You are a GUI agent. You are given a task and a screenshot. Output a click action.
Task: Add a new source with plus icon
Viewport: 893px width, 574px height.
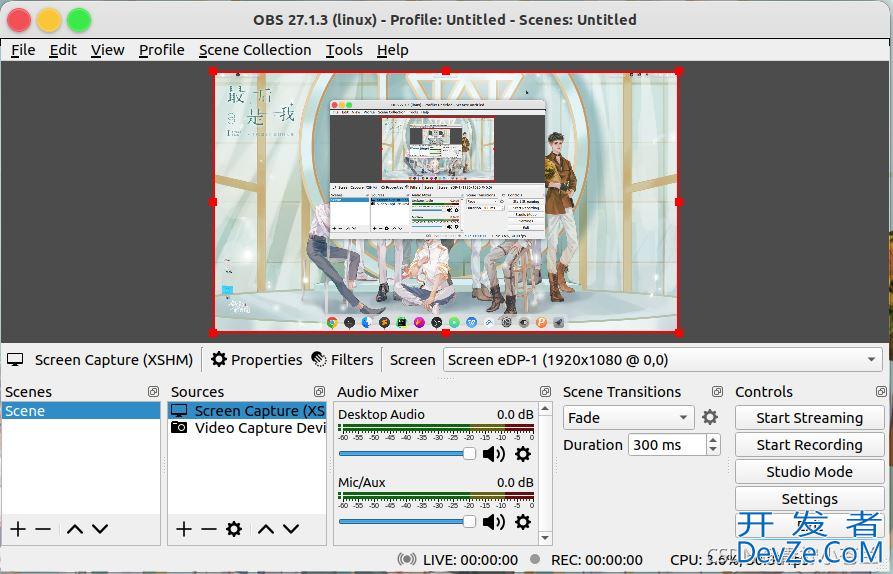pos(183,529)
